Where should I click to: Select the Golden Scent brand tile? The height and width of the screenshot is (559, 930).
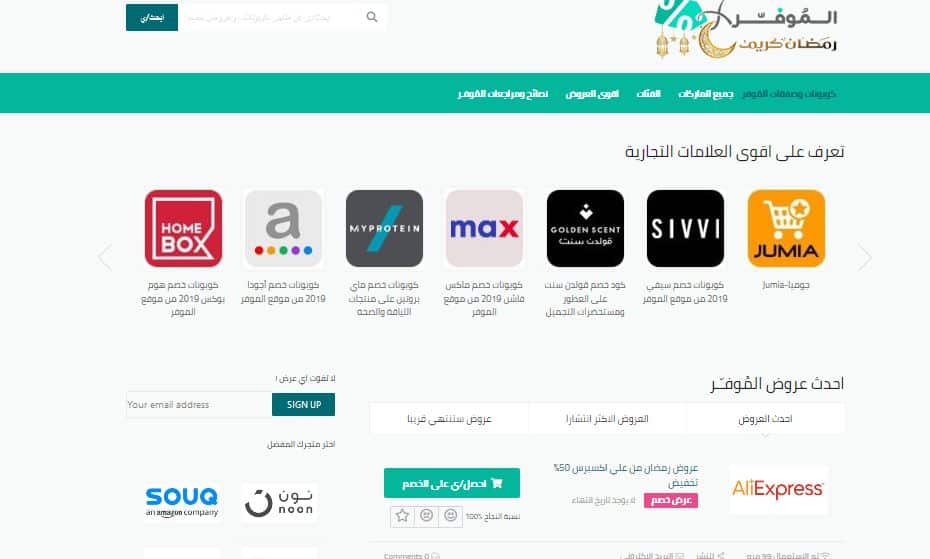(x=585, y=228)
